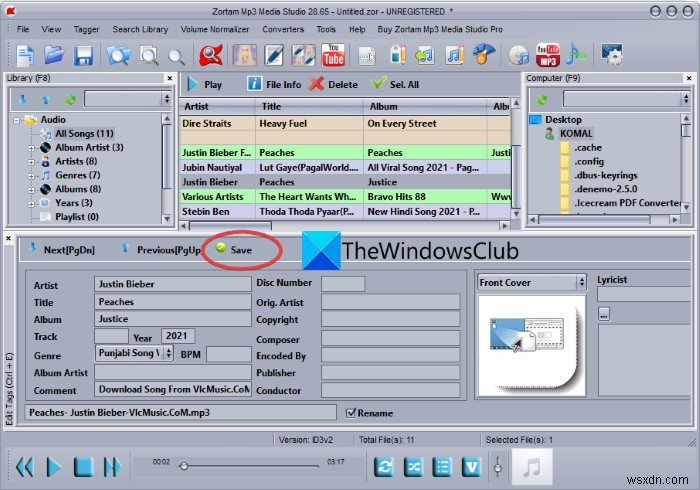Click the green refresh icon in Computer panel
The image size is (700, 490).
pyautogui.click(x=542, y=99)
